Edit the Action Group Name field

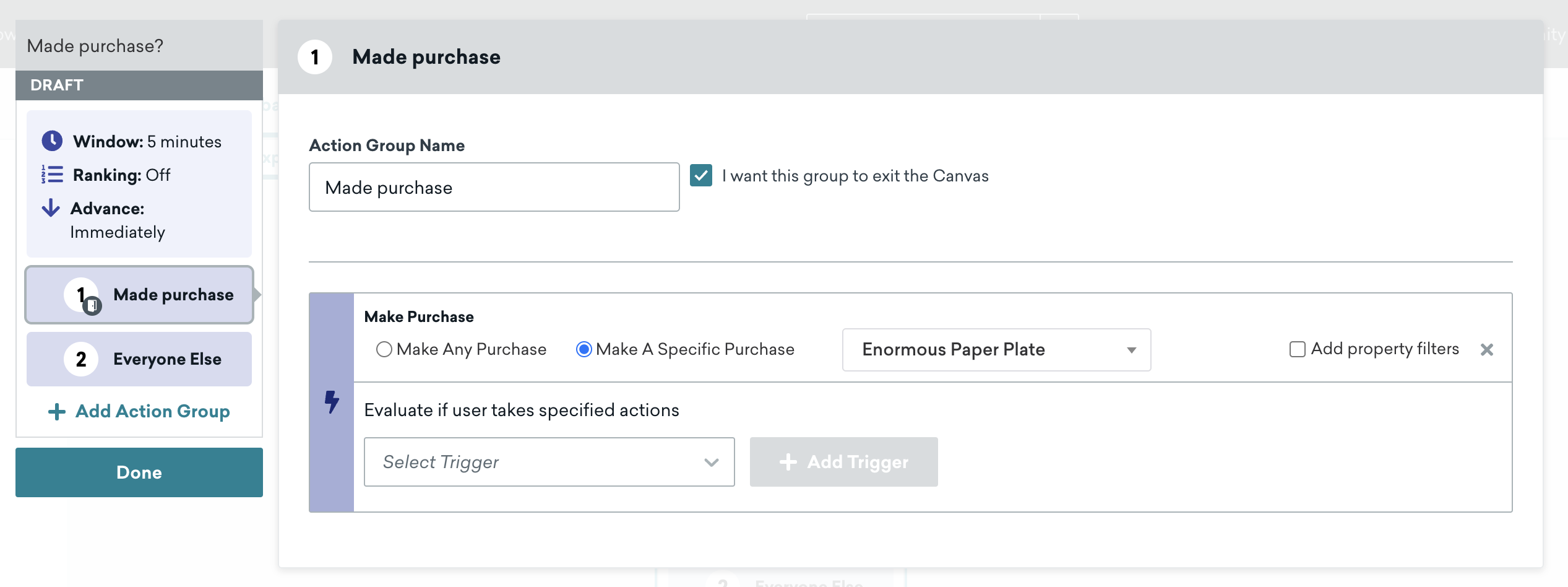494,187
